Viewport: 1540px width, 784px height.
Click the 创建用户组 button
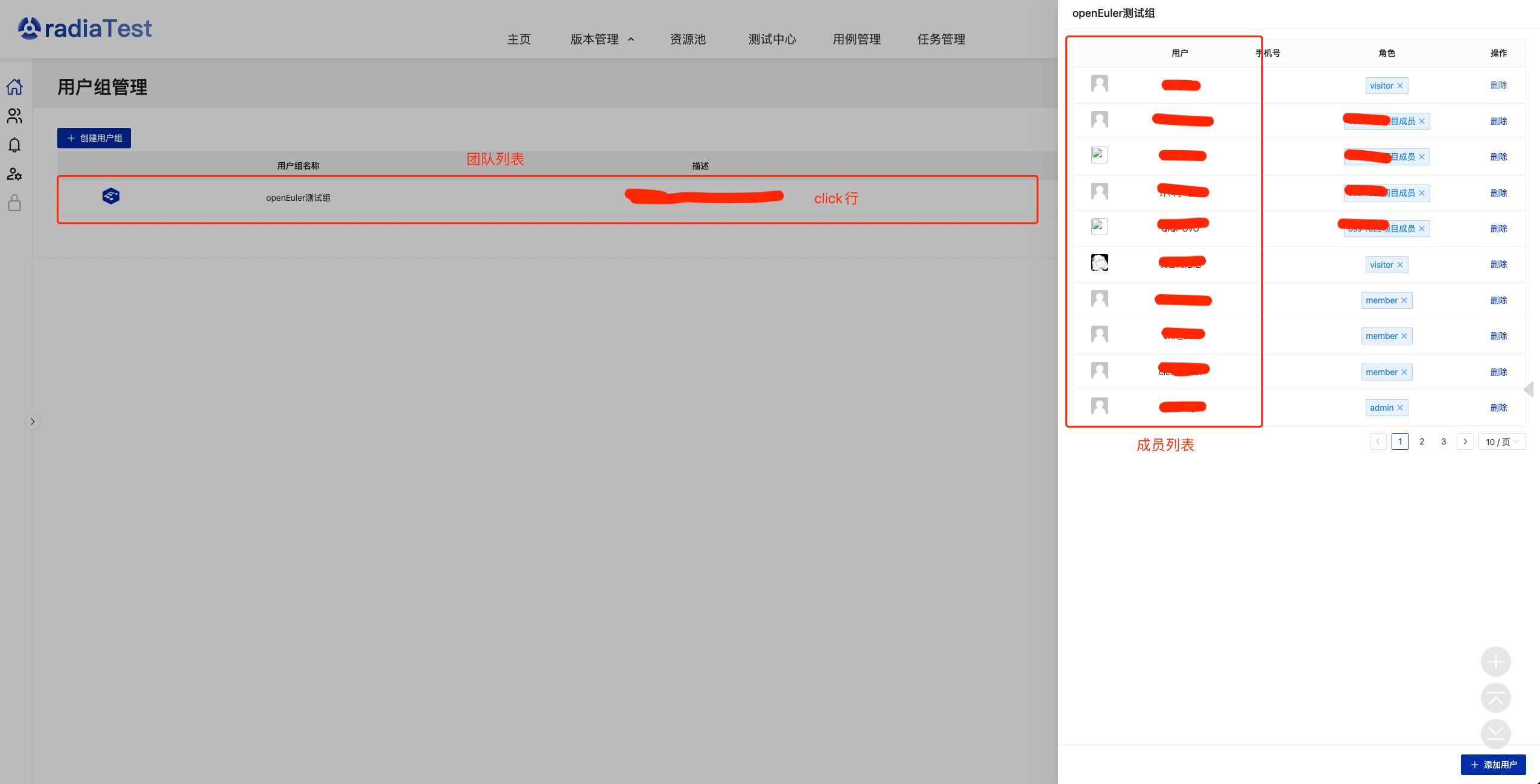pyautogui.click(x=94, y=138)
